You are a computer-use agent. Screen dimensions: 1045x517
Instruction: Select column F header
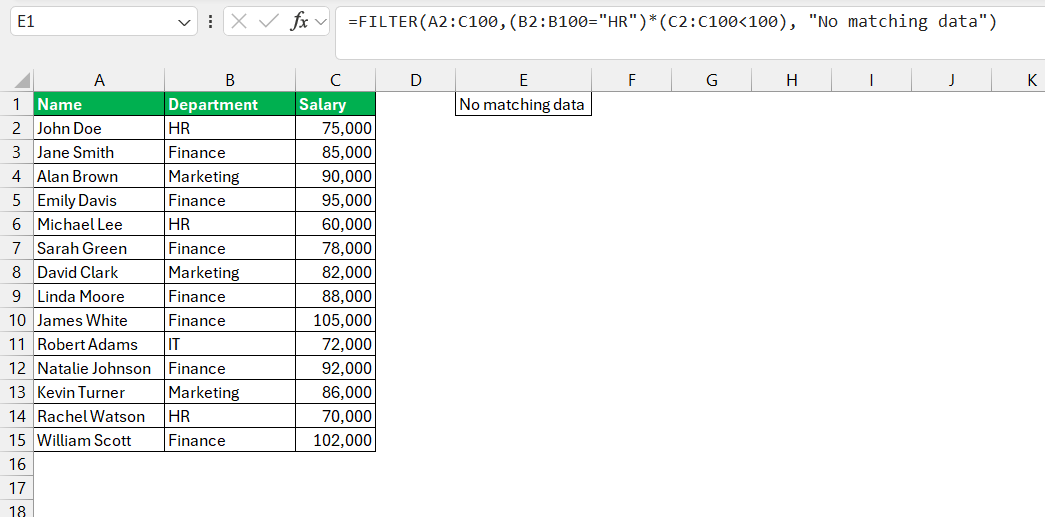coord(631,81)
